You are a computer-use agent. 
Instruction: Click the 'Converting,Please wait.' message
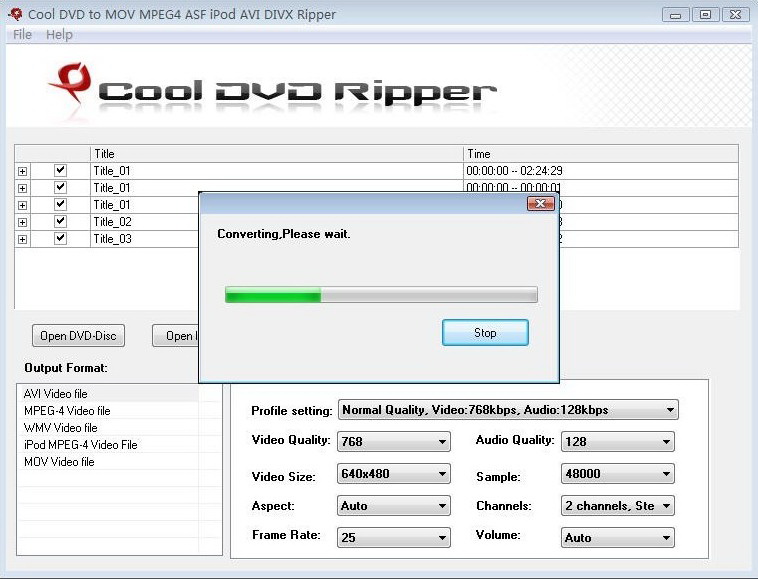284,234
